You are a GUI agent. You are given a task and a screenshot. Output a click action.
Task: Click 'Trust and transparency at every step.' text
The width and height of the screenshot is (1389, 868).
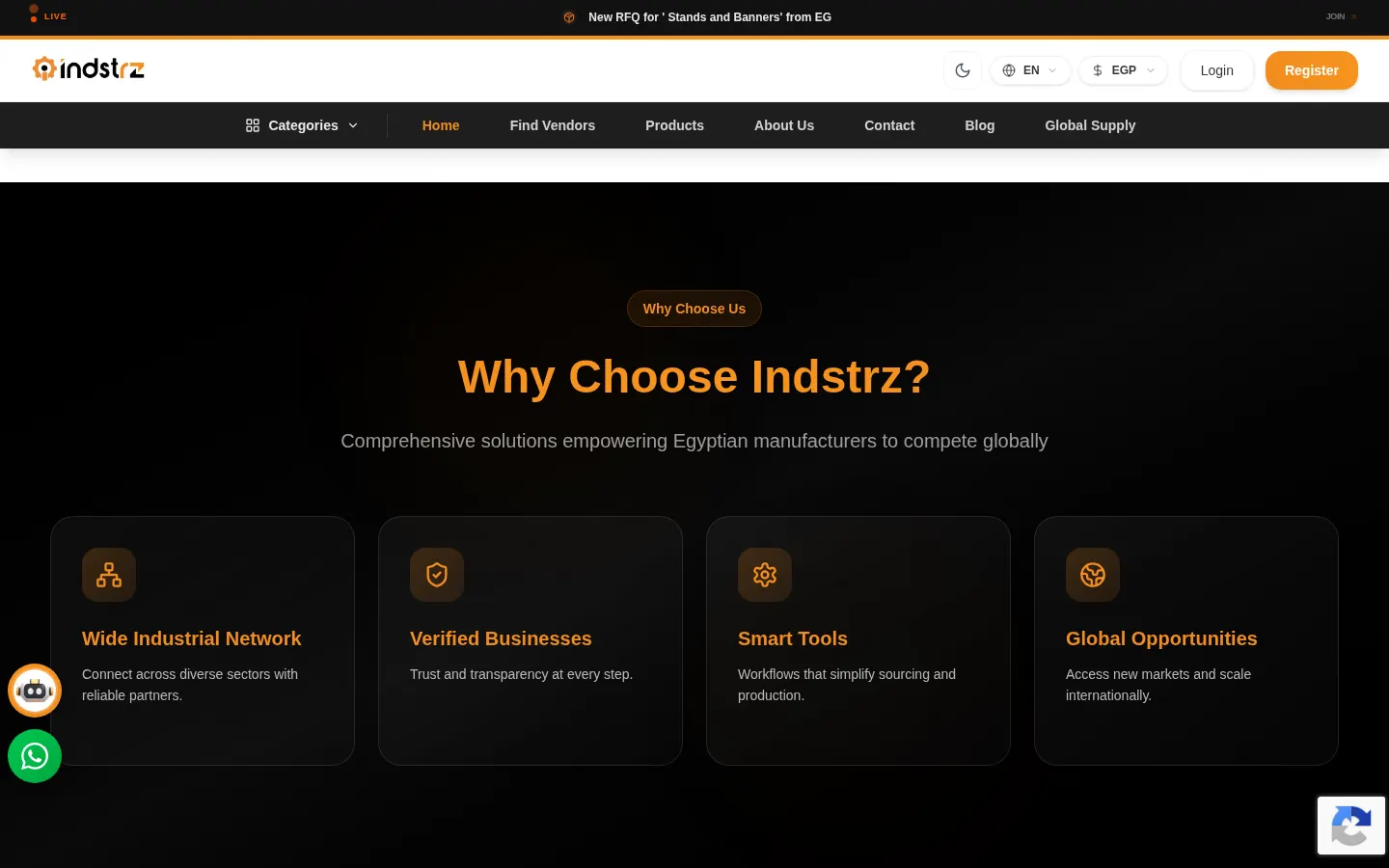coord(521,674)
